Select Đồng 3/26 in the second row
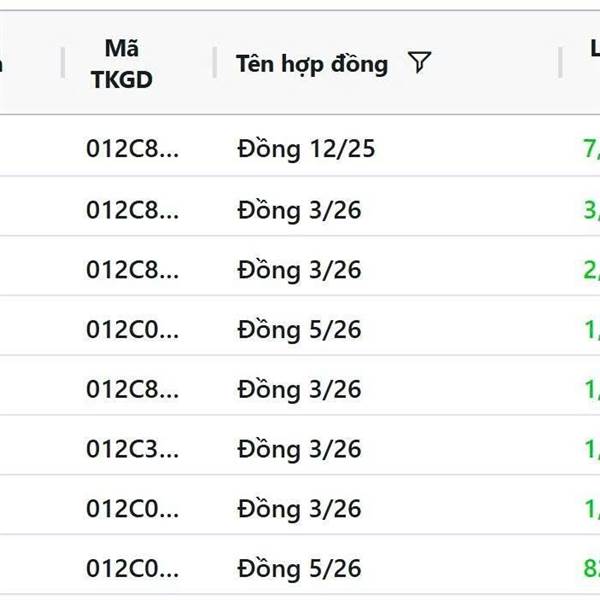Viewport: 600px width, 600px height. (299, 210)
